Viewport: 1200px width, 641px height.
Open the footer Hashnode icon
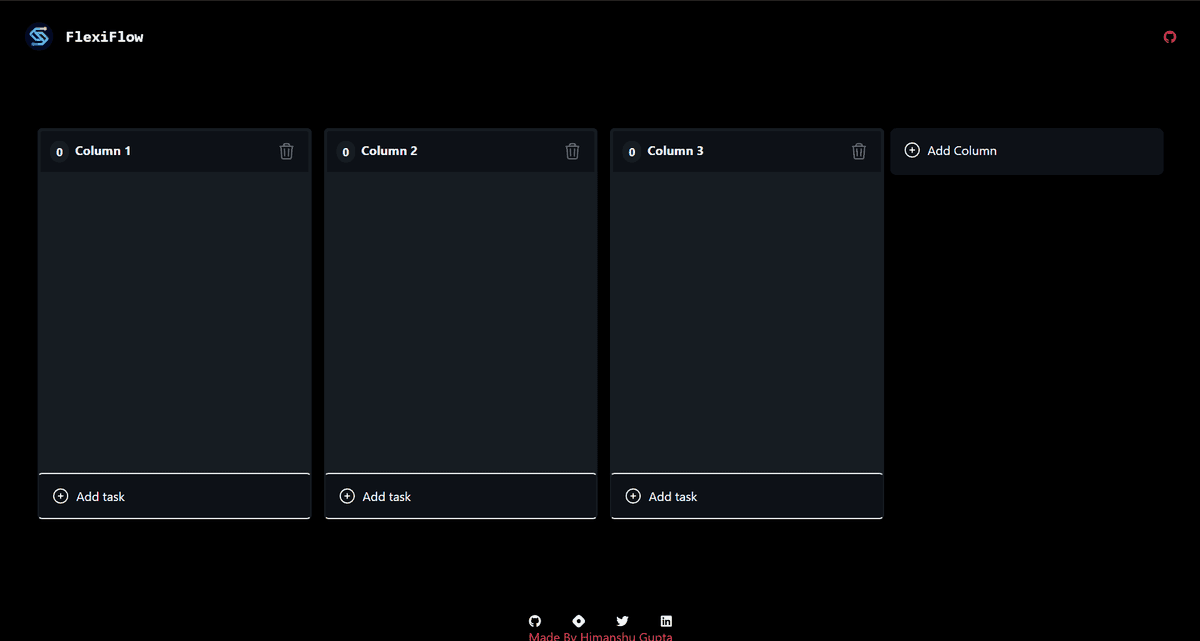tap(578, 621)
